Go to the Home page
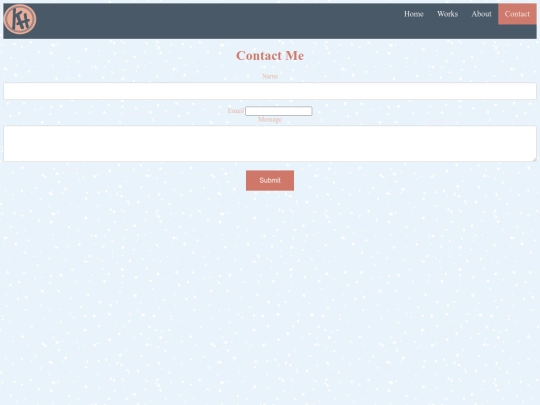 point(414,14)
